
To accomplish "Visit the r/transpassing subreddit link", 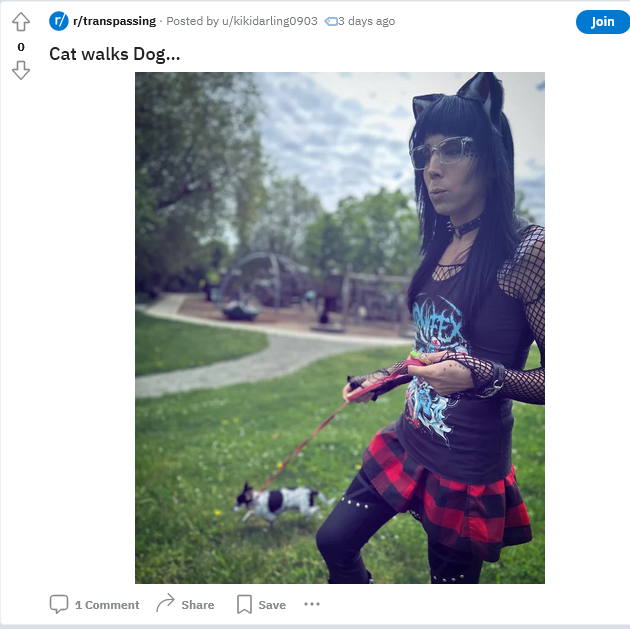I will click(115, 21).
